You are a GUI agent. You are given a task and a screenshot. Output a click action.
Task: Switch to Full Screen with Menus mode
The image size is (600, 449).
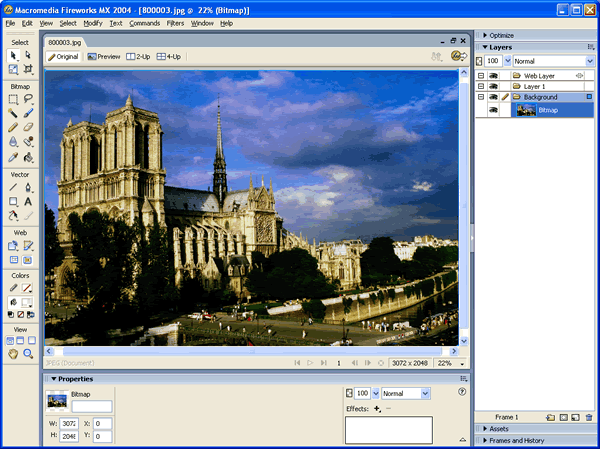(x=20, y=340)
